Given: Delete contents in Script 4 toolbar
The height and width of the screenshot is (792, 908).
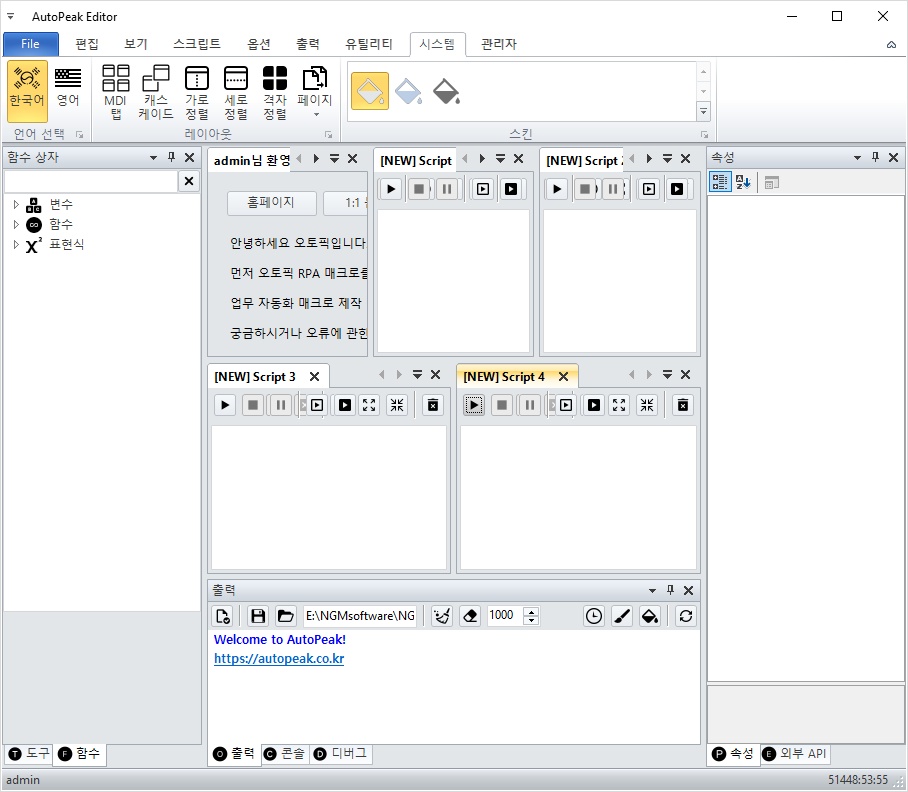Looking at the screenshot, I should point(683,405).
